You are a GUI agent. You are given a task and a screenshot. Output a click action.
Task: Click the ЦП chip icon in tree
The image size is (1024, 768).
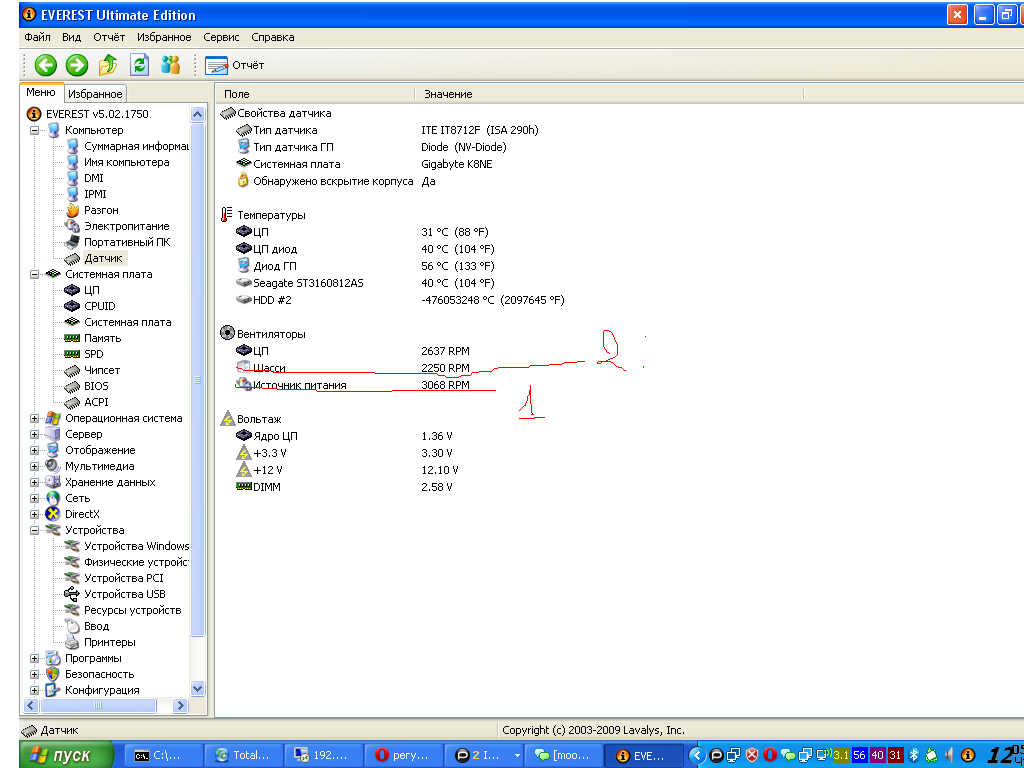[x=72, y=290]
